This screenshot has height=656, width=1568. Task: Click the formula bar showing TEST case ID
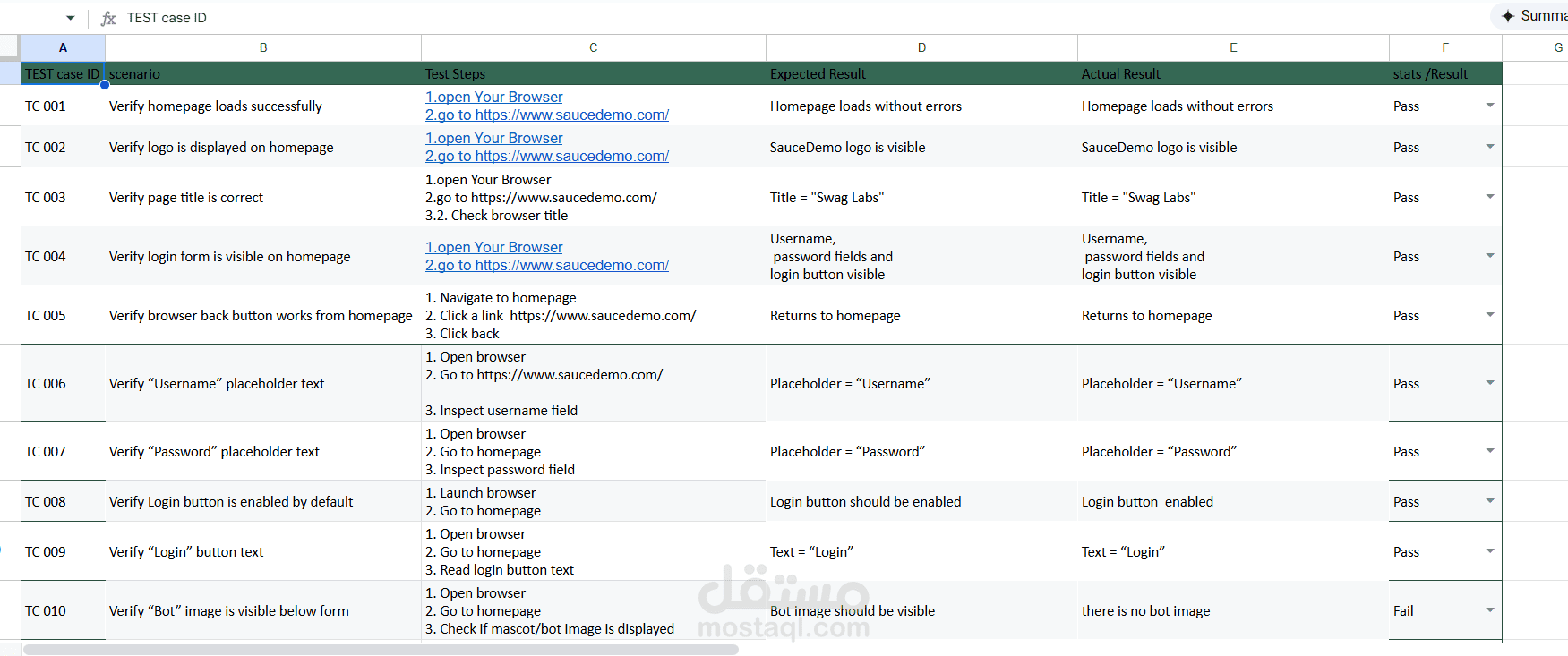[167, 18]
